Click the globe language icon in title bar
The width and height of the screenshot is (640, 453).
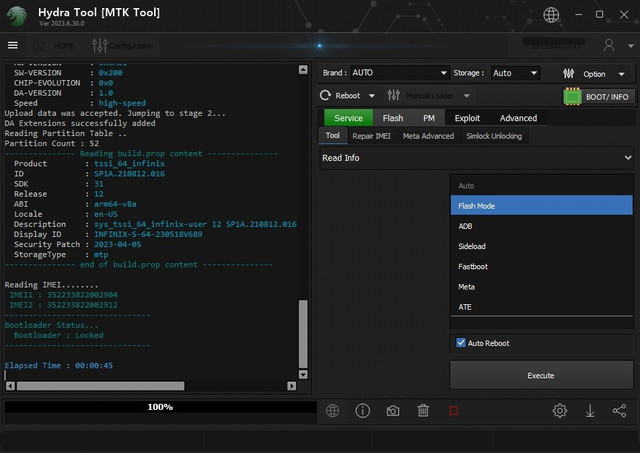pyautogui.click(x=551, y=15)
